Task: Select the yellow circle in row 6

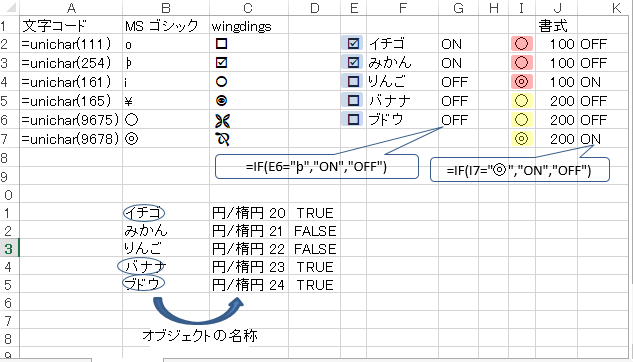Action: [522, 119]
